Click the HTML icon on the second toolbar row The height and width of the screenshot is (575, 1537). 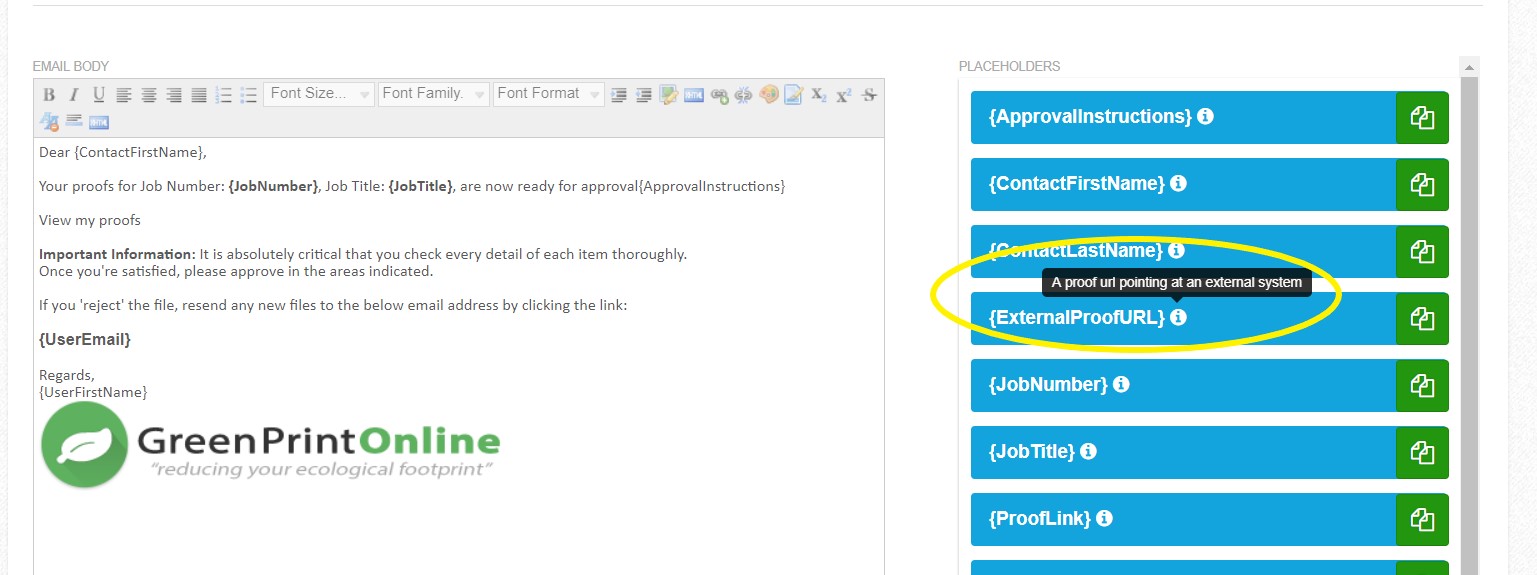98,122
